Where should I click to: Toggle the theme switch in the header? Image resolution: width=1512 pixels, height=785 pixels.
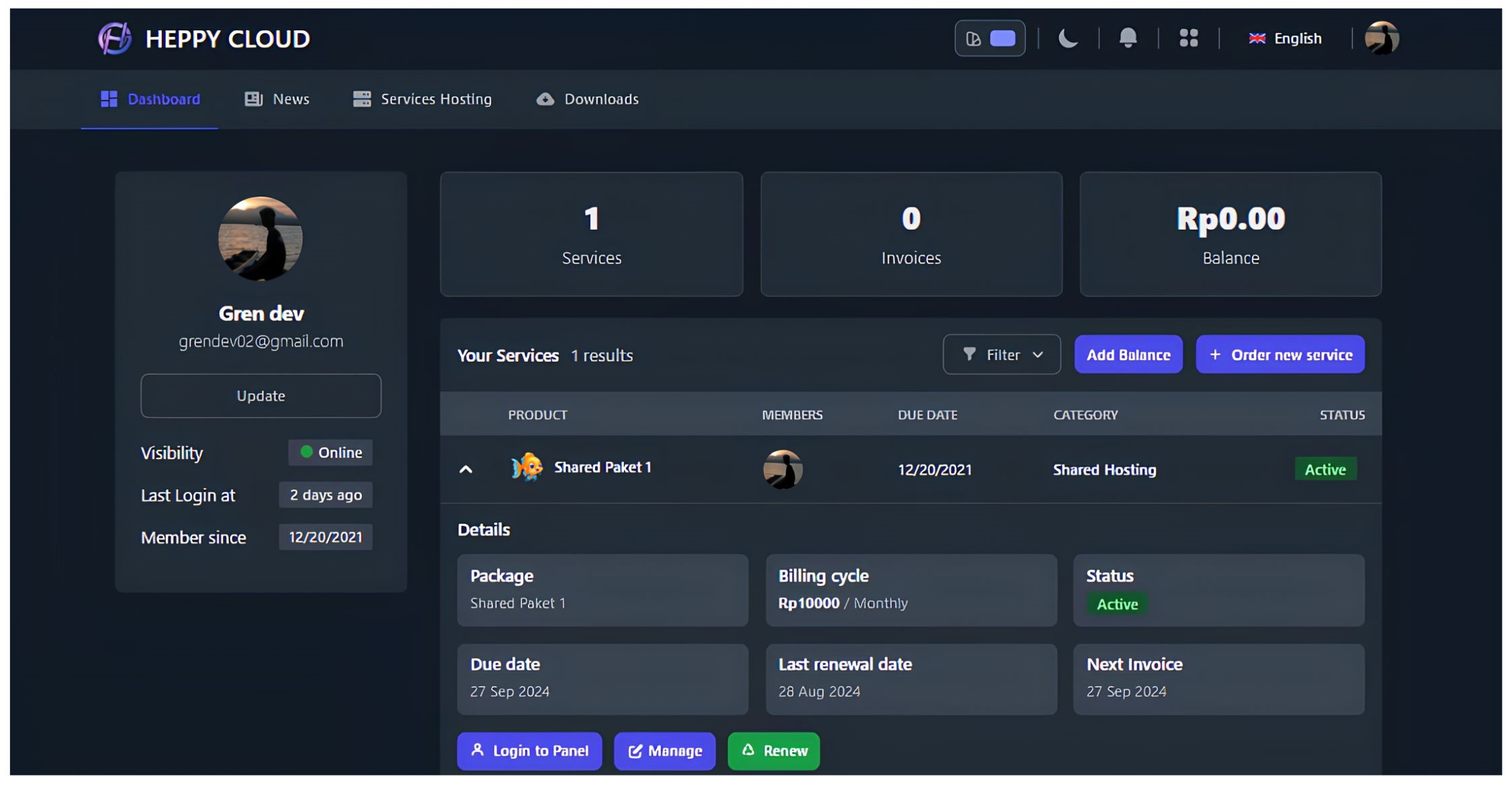tap(990, 38)
